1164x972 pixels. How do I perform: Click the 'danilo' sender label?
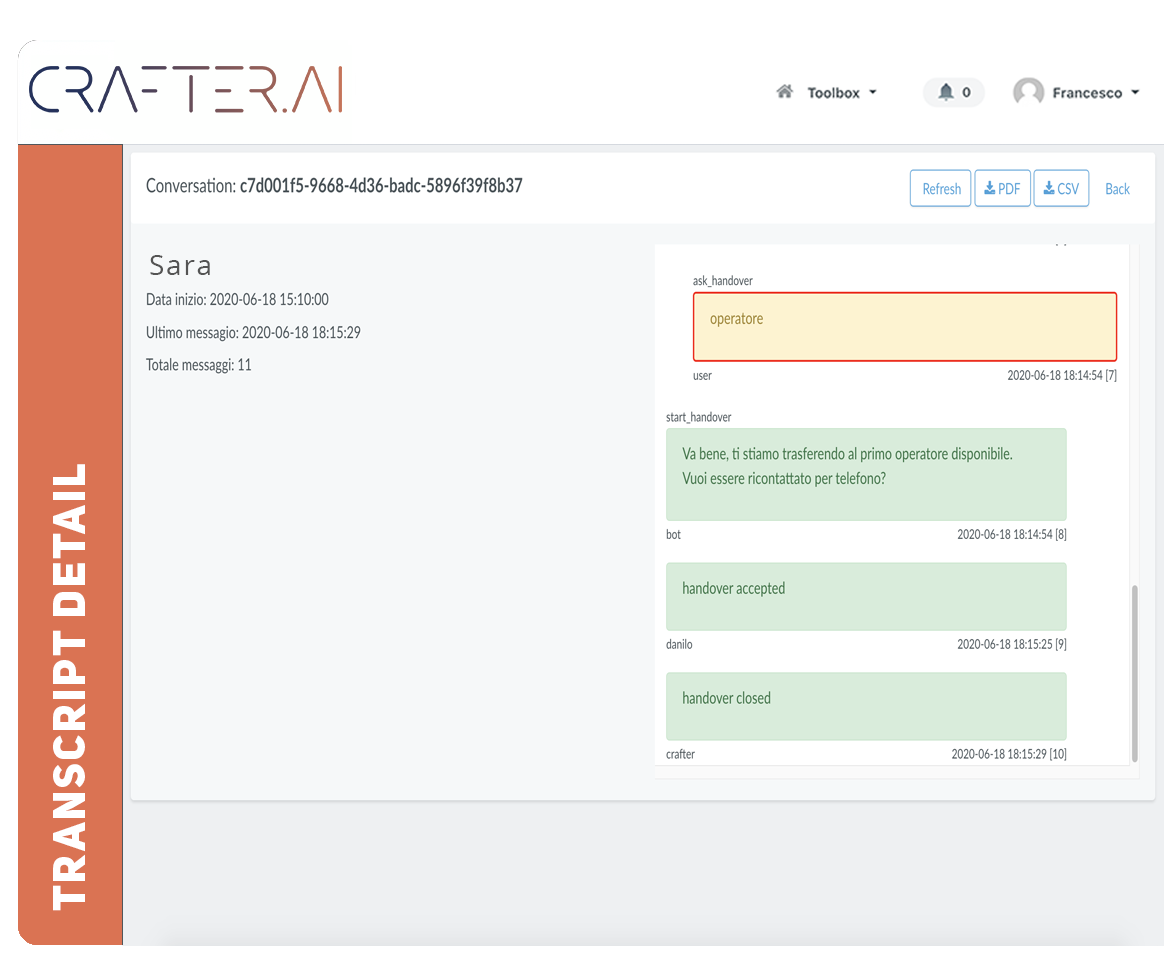coord(679,645)
